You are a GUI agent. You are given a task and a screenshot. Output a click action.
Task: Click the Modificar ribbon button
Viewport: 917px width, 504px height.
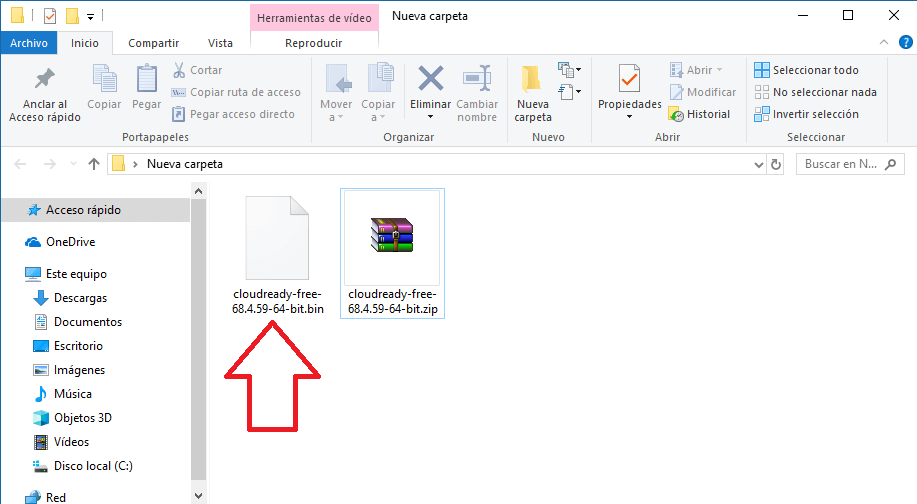click(702, 92)
